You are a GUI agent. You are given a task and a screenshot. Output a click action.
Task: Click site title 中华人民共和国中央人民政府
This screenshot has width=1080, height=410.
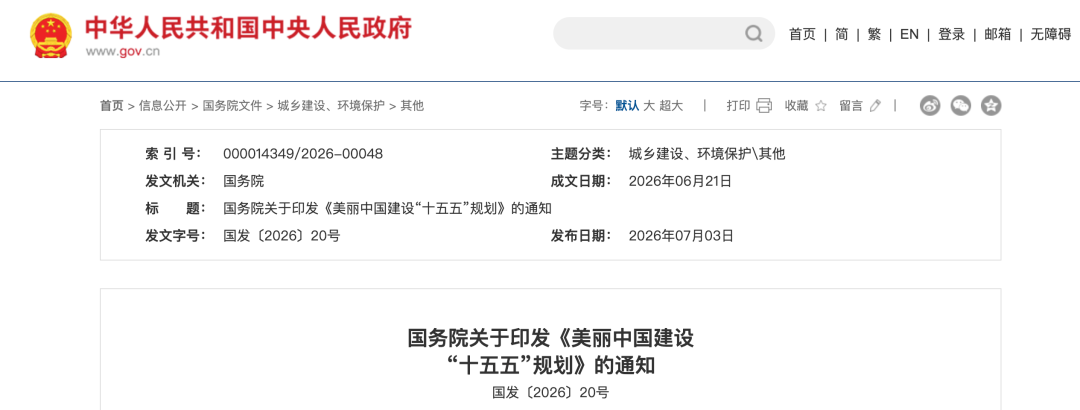coord(248,28)
